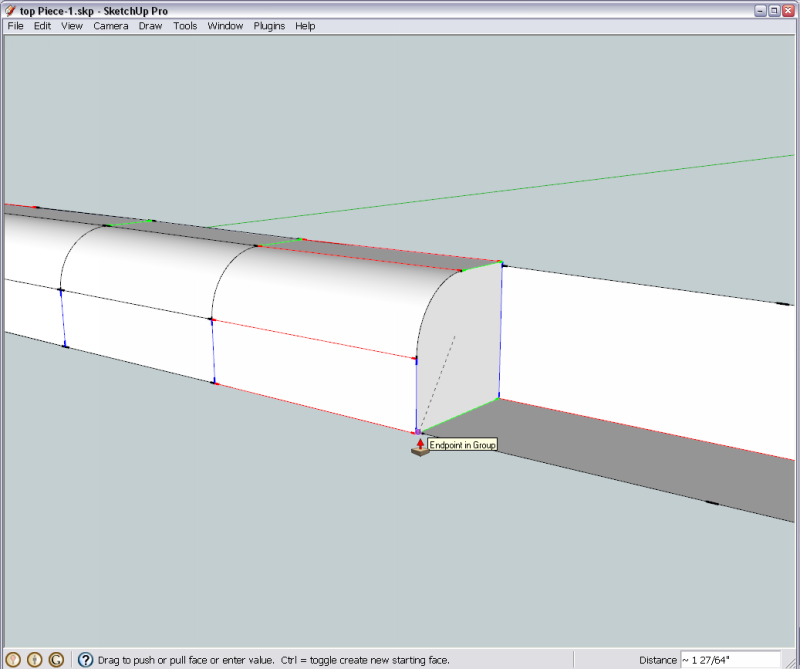Screen dimensions: 800x669
Task: Open the File menu
Action: click(x=15, y=26)
